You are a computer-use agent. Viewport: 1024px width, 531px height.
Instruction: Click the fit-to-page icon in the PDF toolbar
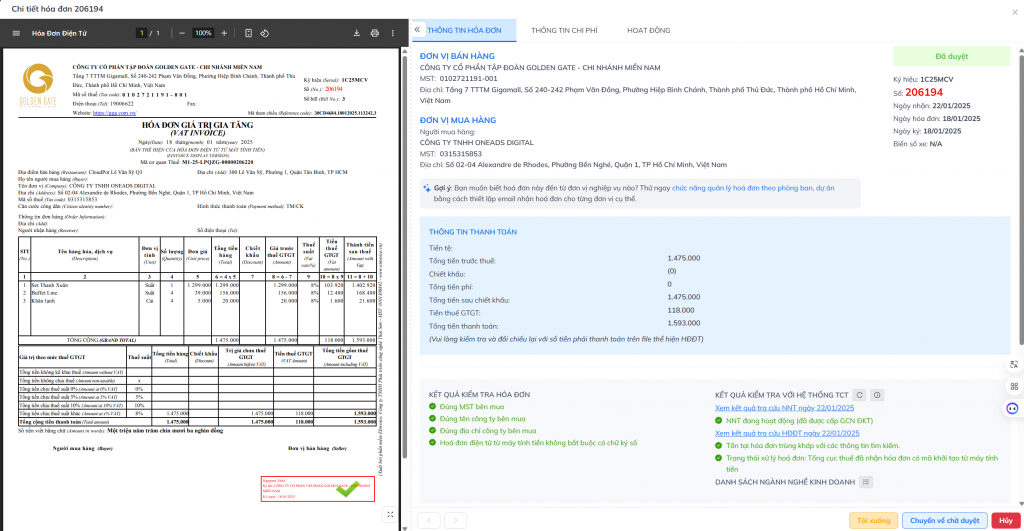click(x=248, y=33)
